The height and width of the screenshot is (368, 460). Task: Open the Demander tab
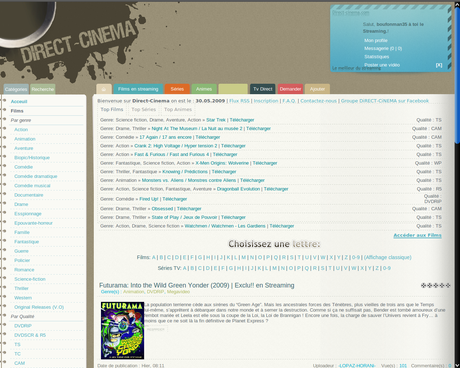[x=290, y=89]
